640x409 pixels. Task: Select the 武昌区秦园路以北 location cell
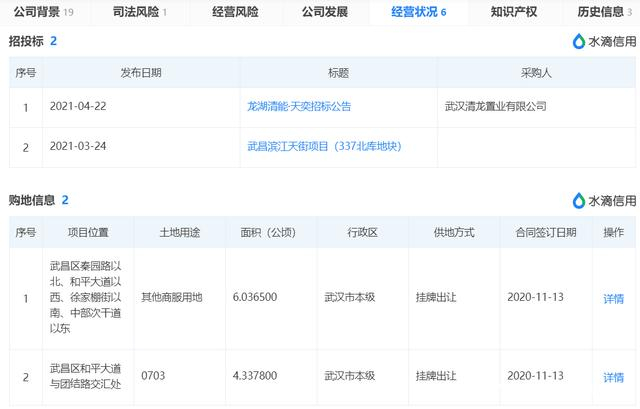(86, 297)
